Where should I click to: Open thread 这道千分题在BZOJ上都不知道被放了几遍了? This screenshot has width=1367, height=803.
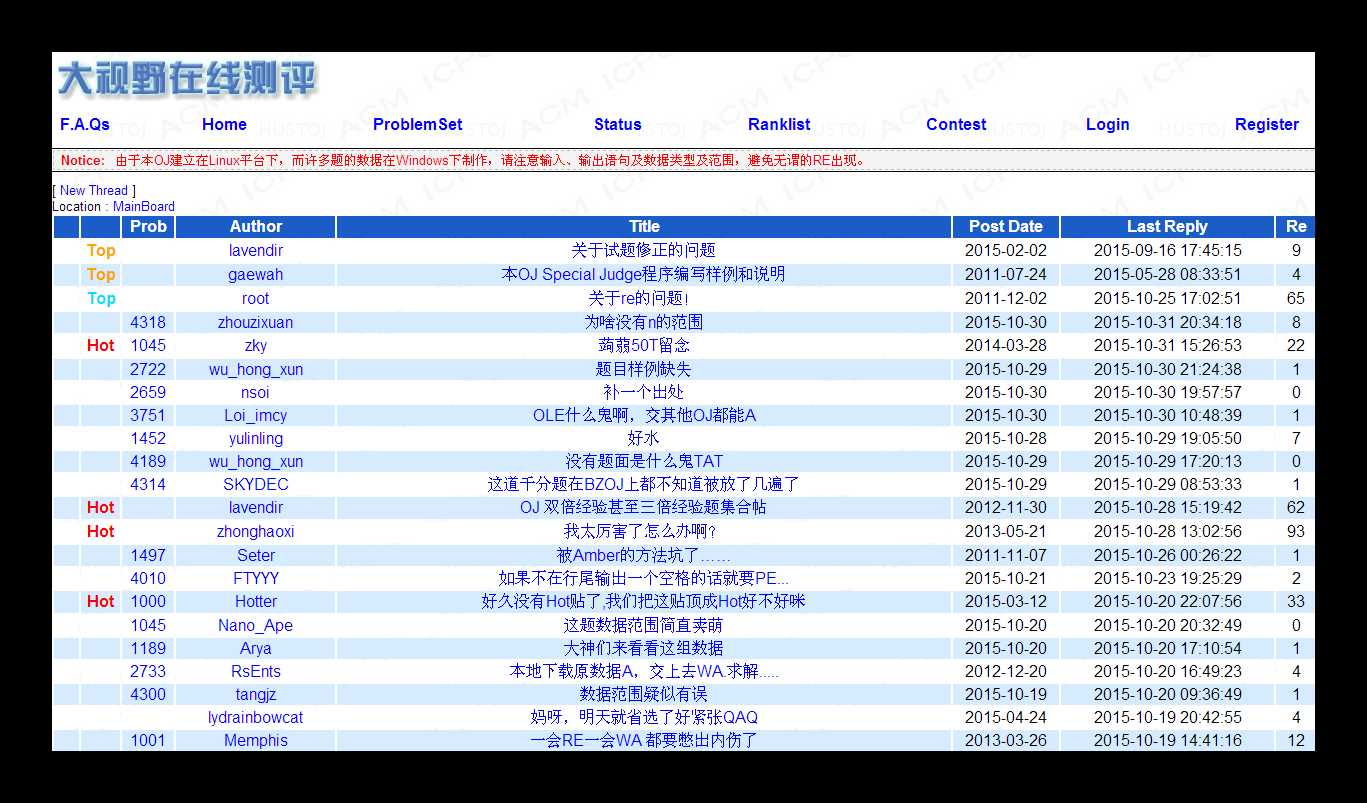(644, 484)
